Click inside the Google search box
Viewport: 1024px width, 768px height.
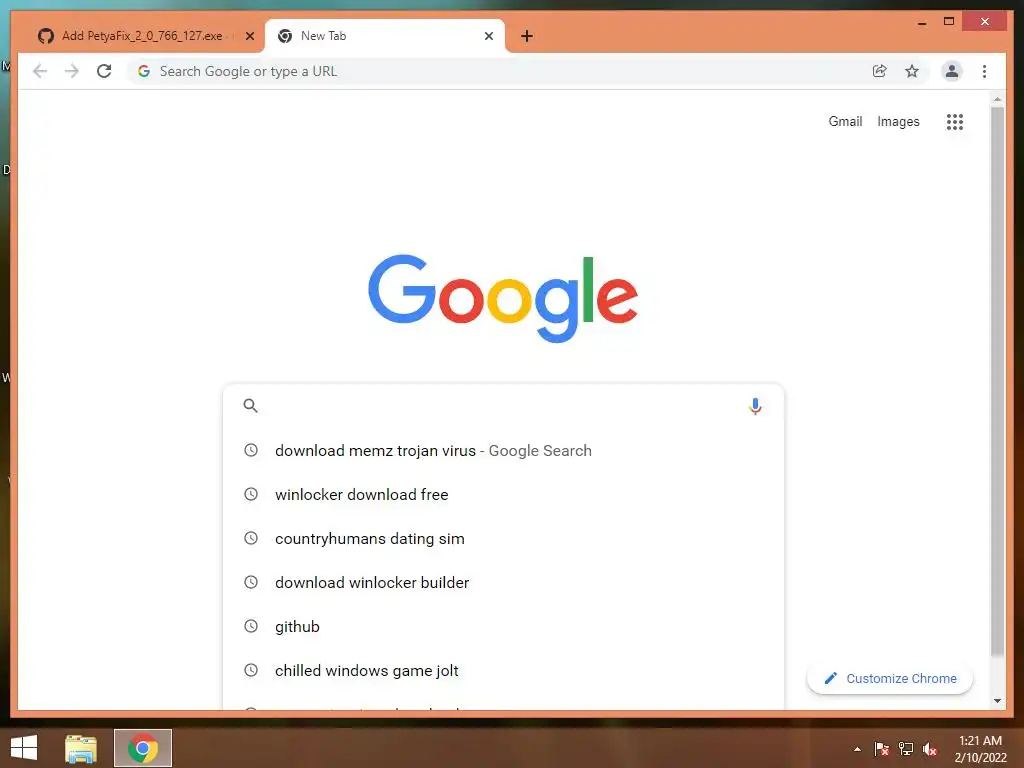click(x=502, y=406)
